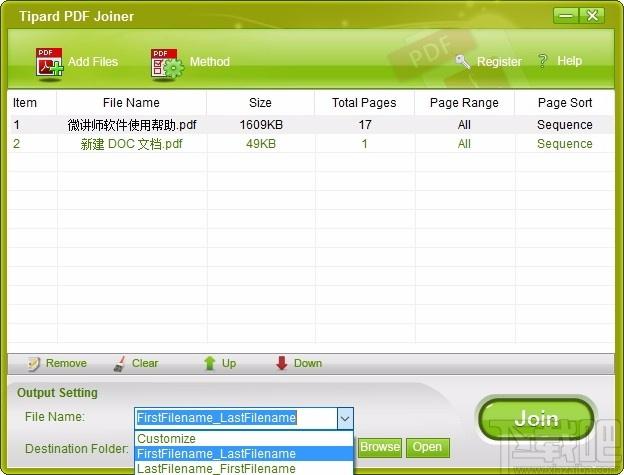This screenshot has height=475, width=624.
Task: Click the File Name column header
Action: [x=131, y=103]
